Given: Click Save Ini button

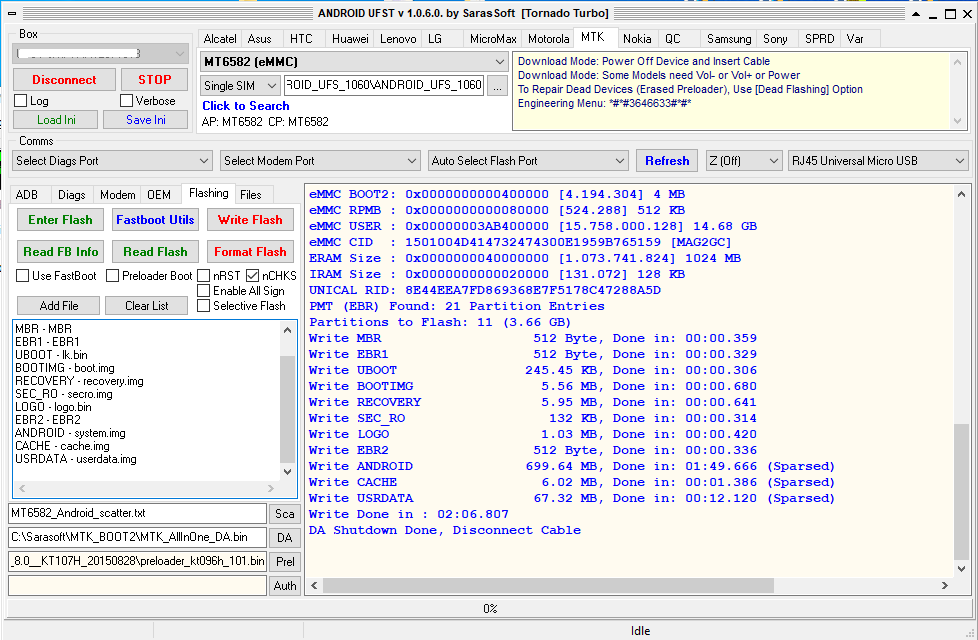Looking at the screenshot, I should click(145, 120).
